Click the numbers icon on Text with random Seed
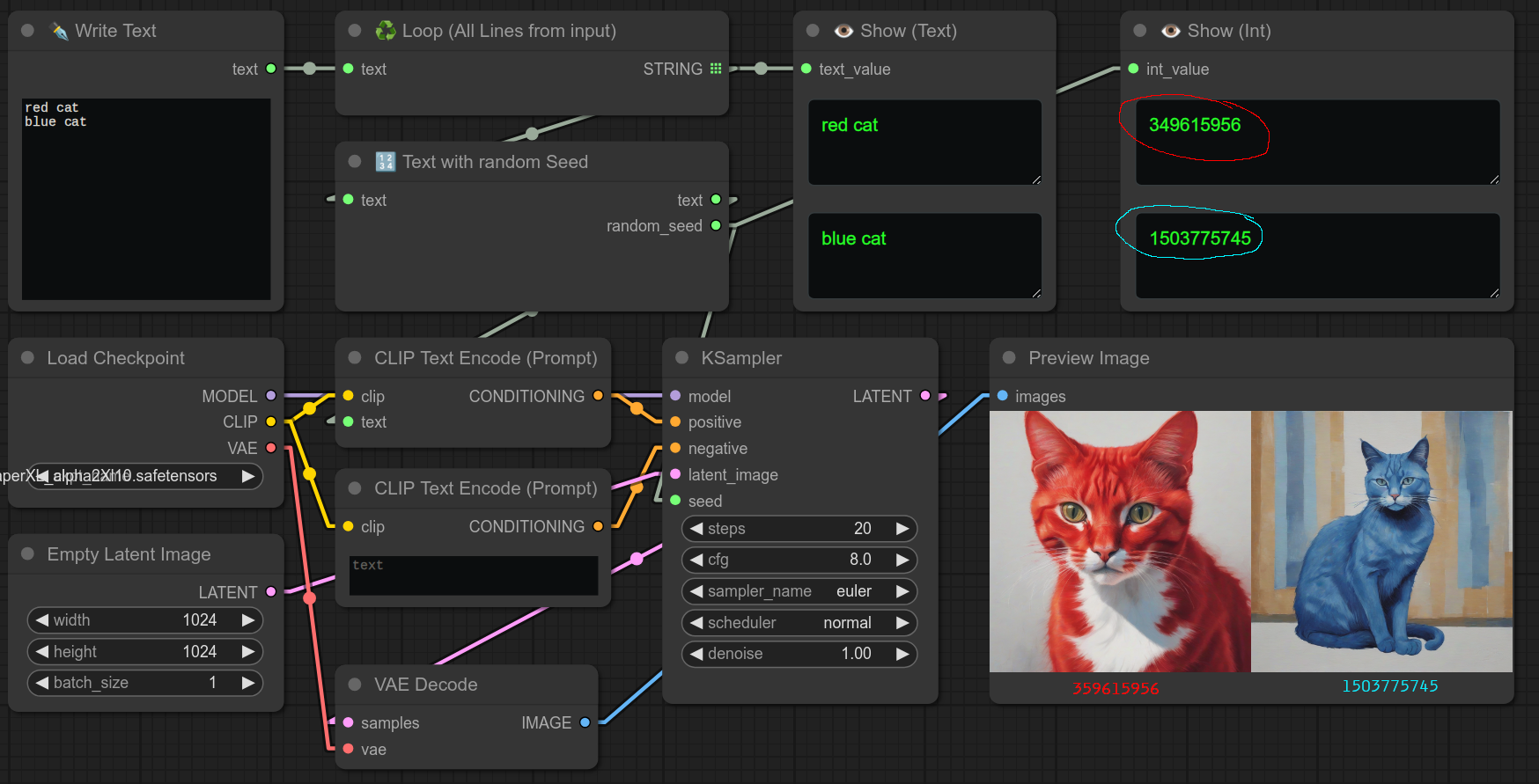Image resolution: width=1539 pixels, height=784 pixels. point(386,162)
